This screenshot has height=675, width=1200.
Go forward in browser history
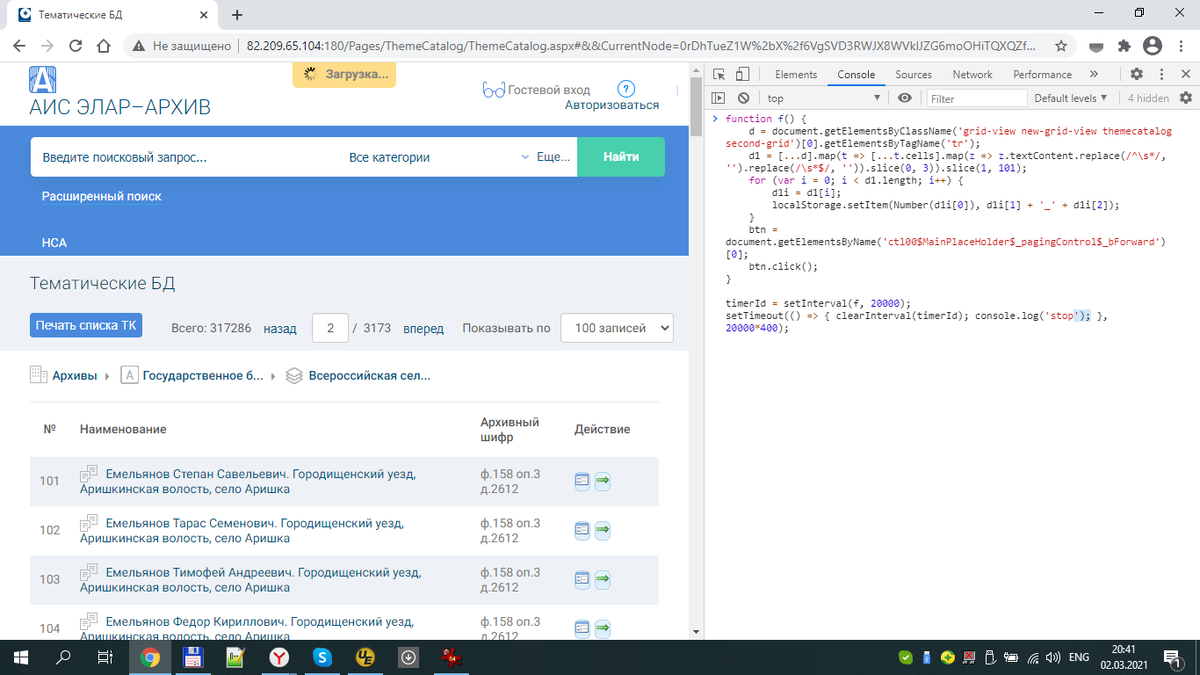[47, 46]
